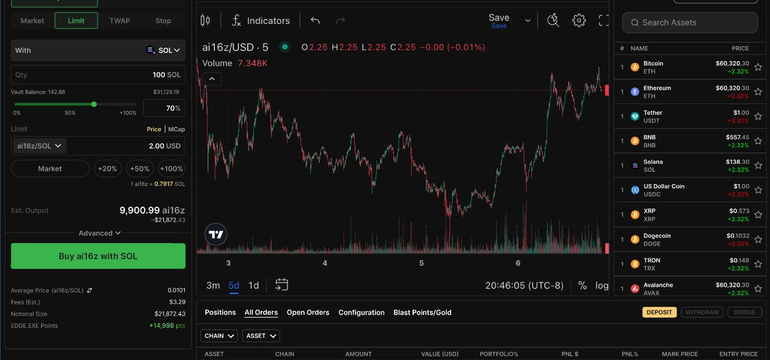Open the Positions tab

(220, 312)
